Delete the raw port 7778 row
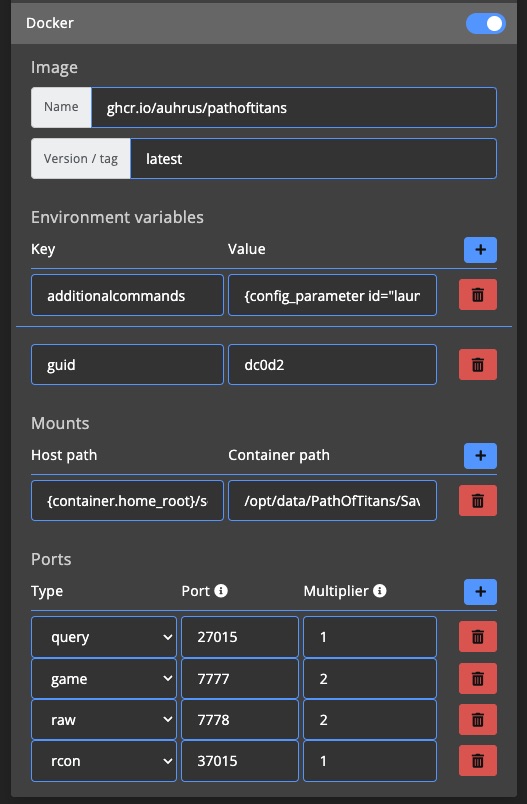 (478, 719)
